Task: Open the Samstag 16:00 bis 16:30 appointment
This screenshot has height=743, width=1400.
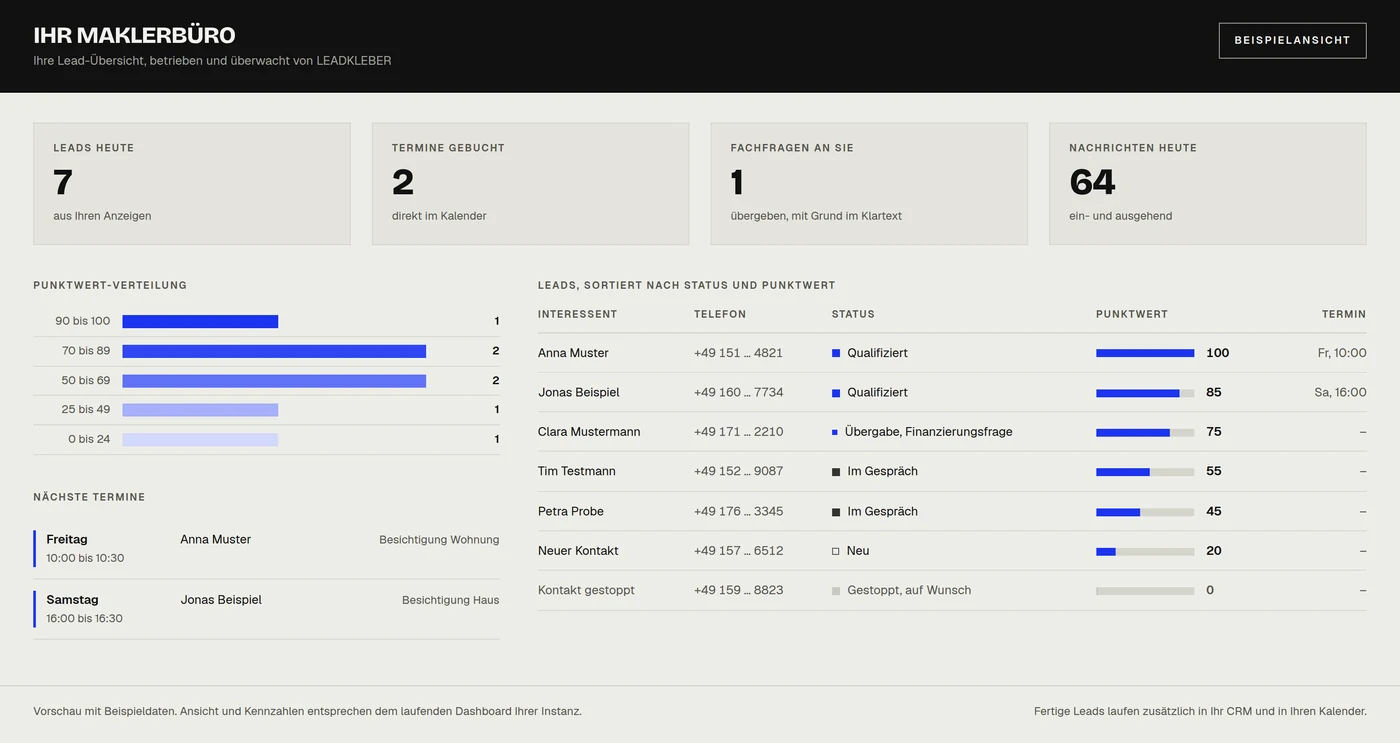Action: click(266, 609)
